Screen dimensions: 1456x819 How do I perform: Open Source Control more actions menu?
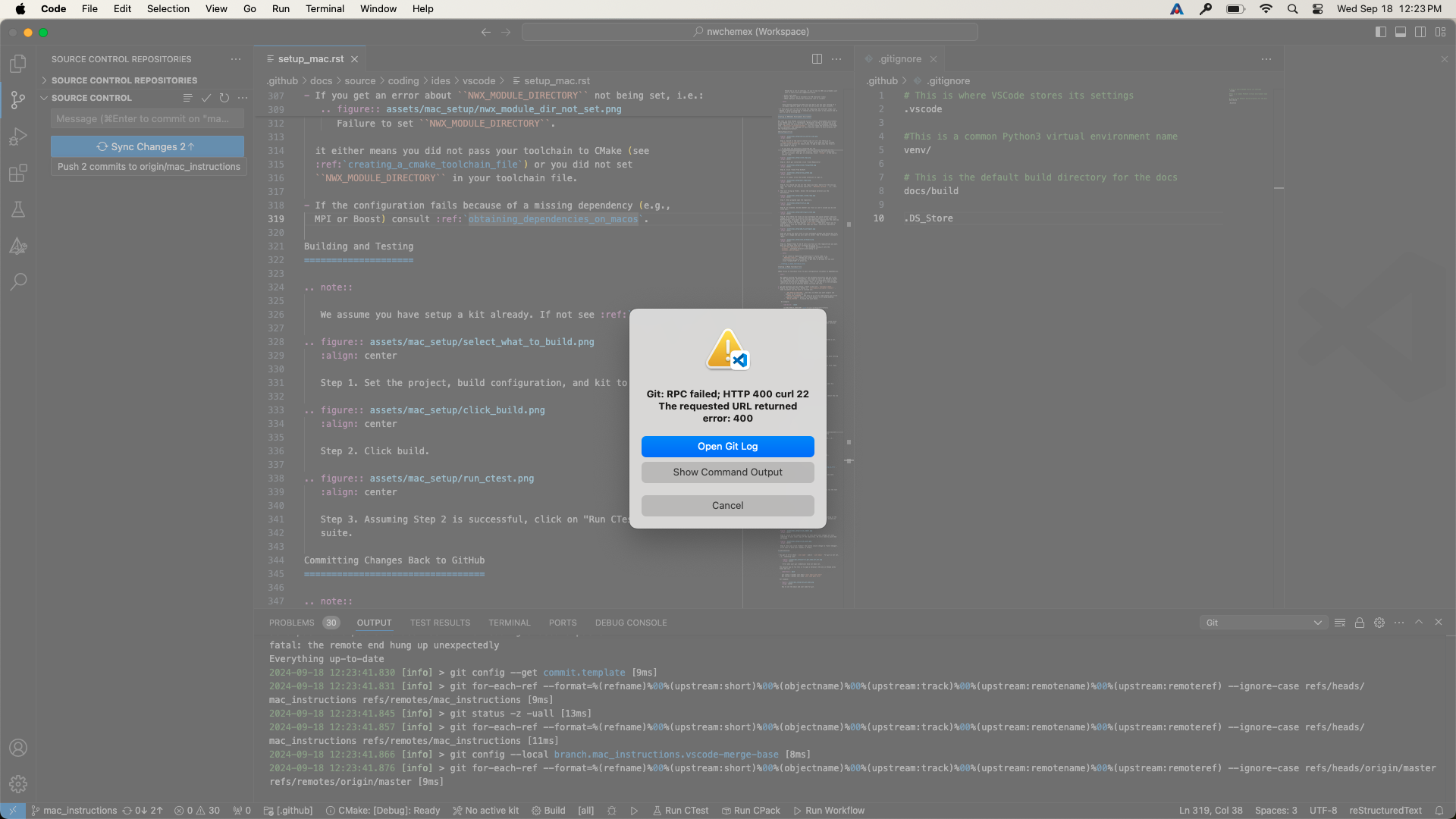click(243, 98)
